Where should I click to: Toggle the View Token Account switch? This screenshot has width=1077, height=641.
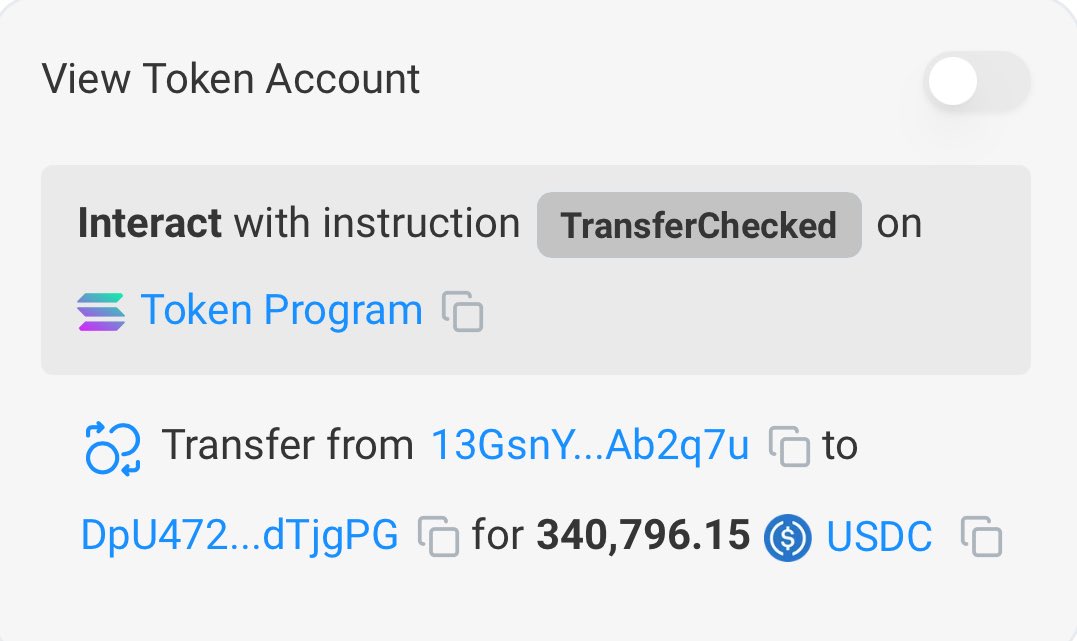click(977, 81)
